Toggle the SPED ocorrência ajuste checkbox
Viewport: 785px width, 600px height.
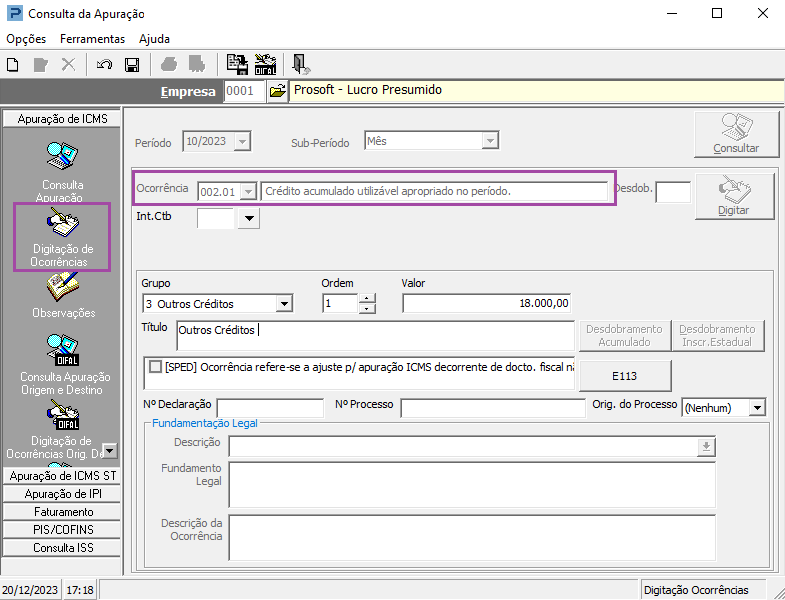(x=155, y=367)
